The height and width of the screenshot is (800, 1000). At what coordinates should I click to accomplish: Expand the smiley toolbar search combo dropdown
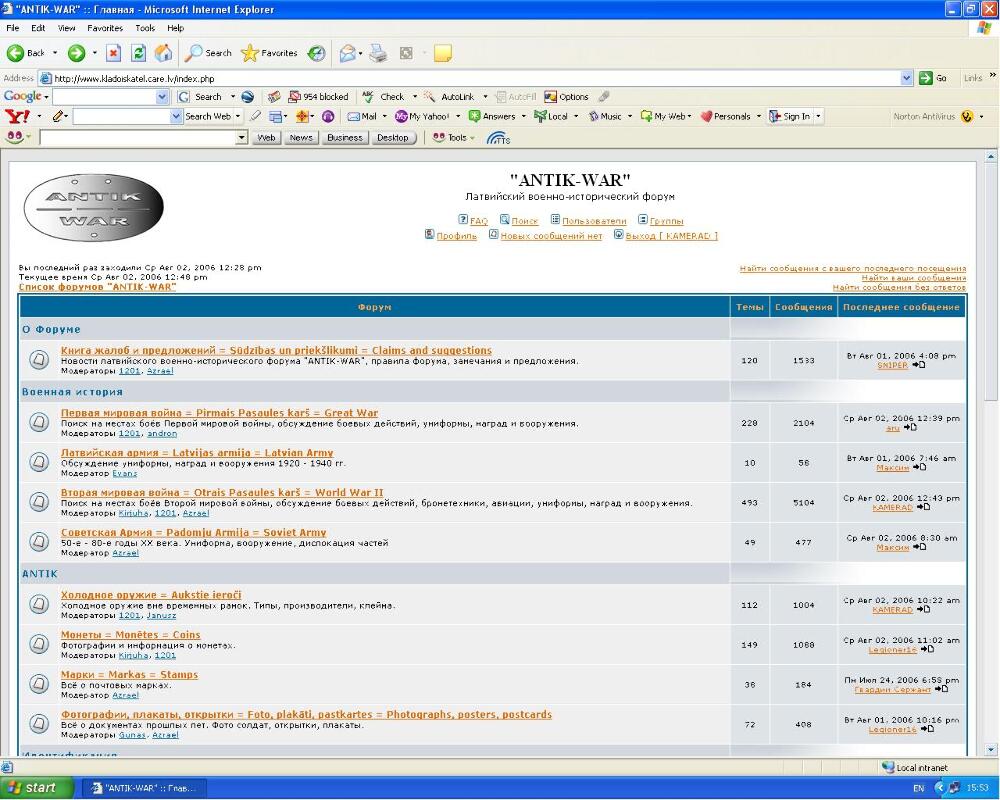click(x=241, y=137)
